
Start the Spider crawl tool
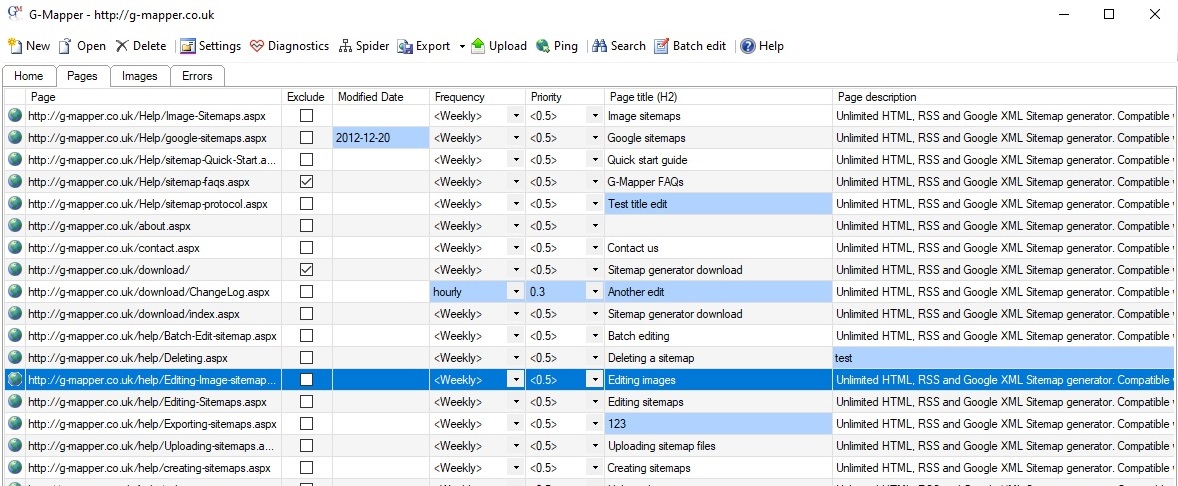(x=346, y=46)
